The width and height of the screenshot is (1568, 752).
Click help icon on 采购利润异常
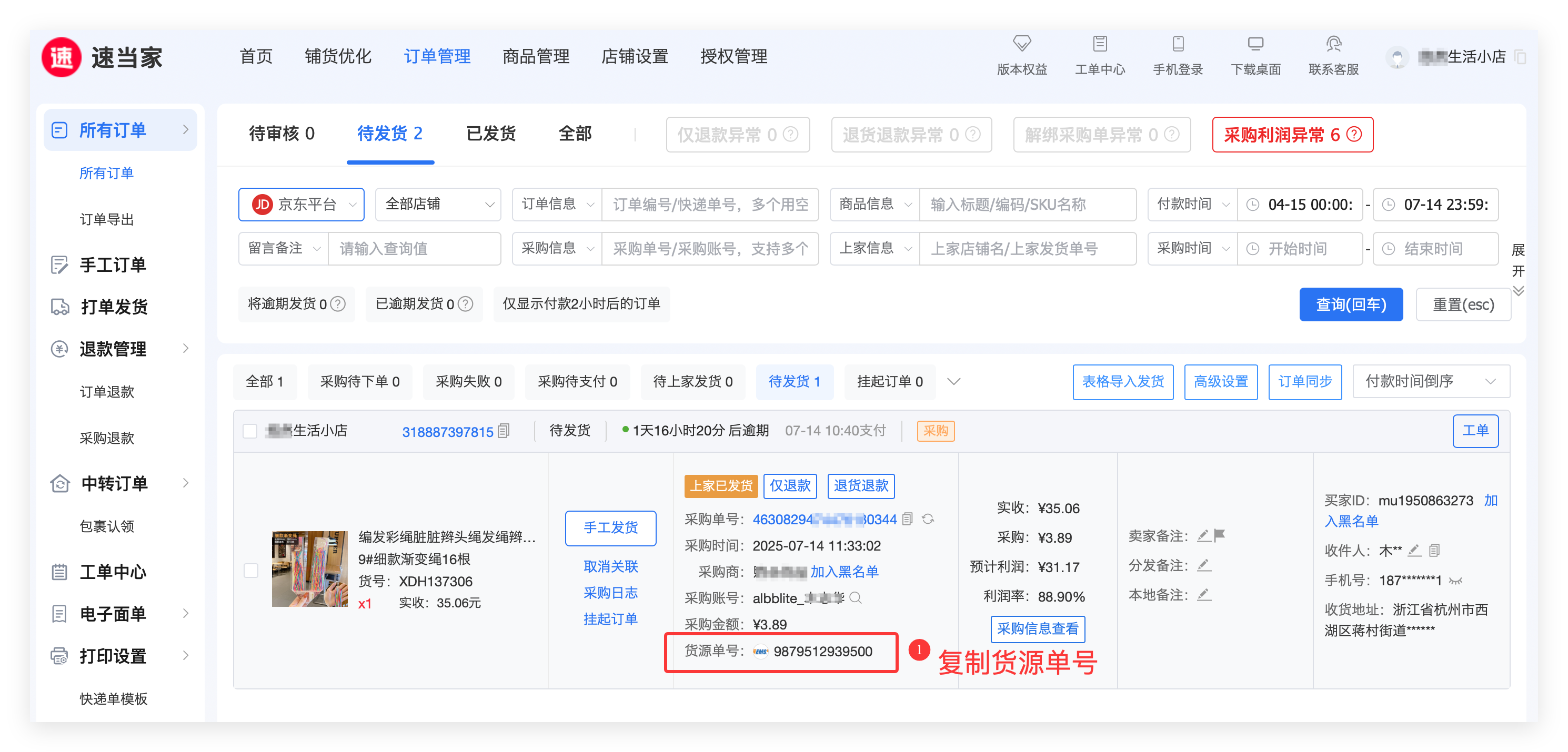[x=1354, y=135]
